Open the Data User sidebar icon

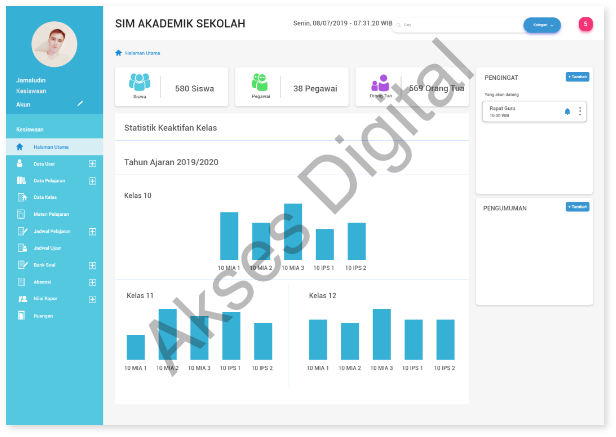pyautogui.click(x=20, y=163)
